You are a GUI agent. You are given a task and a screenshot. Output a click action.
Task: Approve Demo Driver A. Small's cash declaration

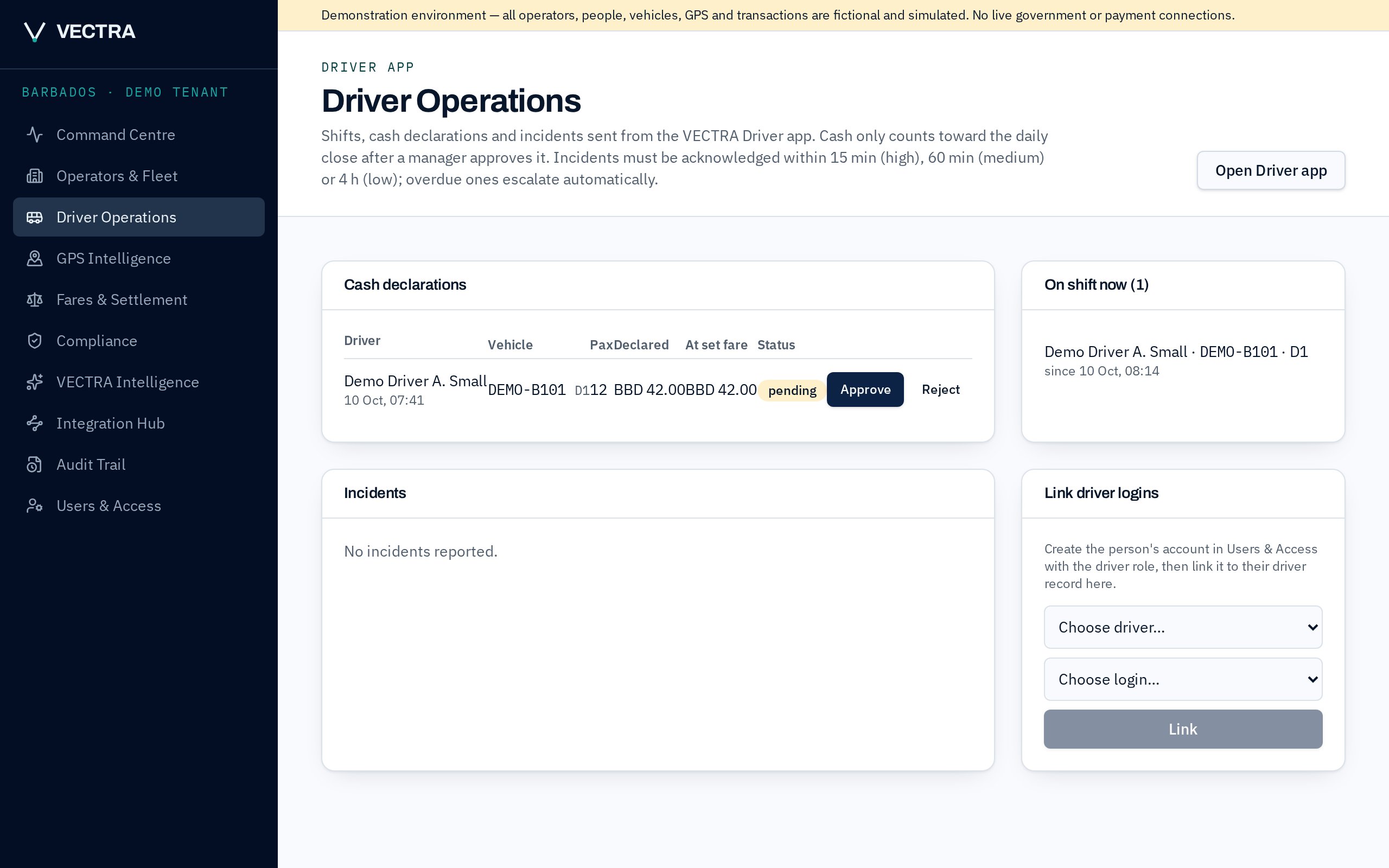click(x=865, y=390)
